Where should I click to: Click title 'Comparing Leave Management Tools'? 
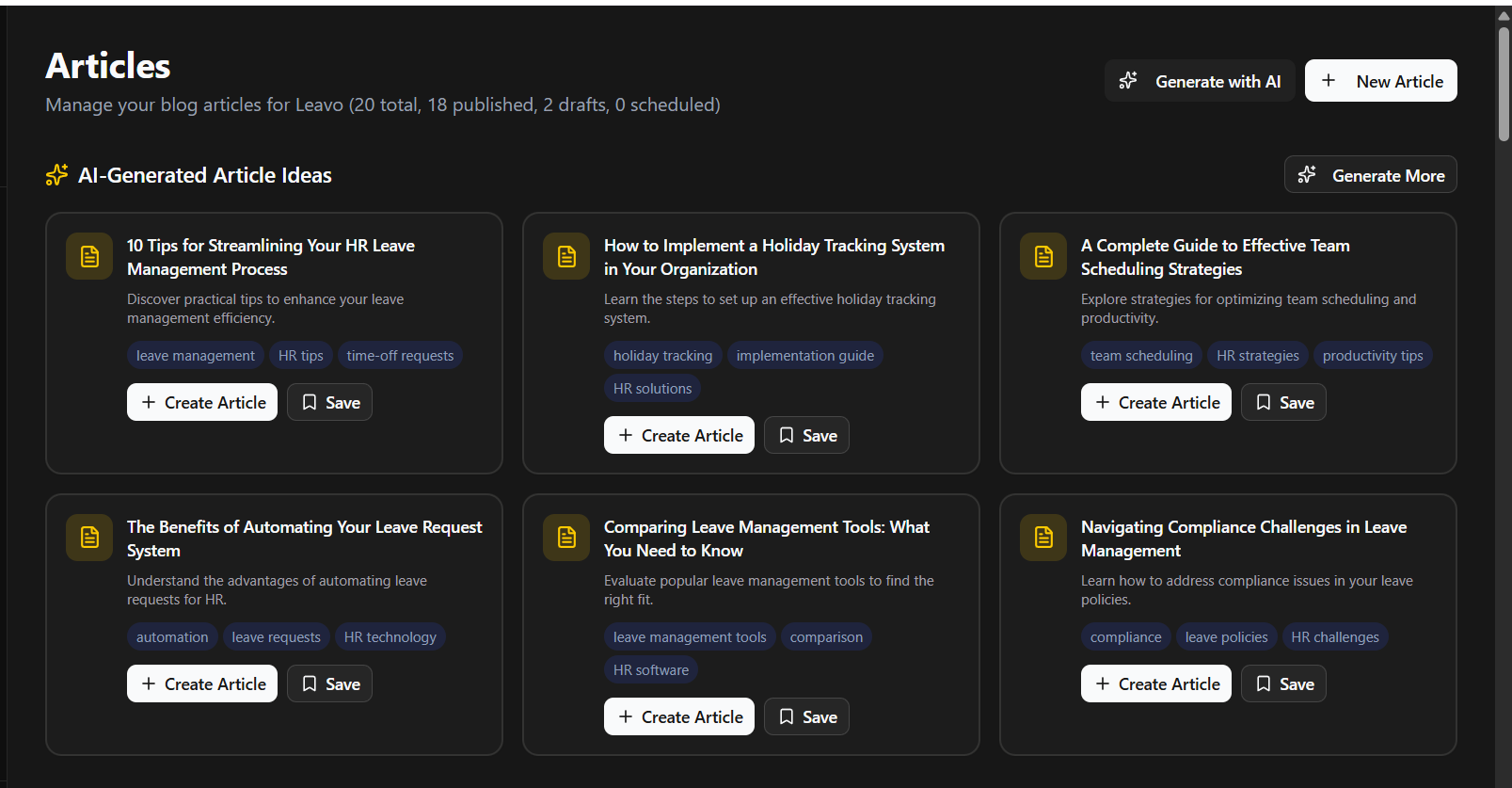(767, 538)
